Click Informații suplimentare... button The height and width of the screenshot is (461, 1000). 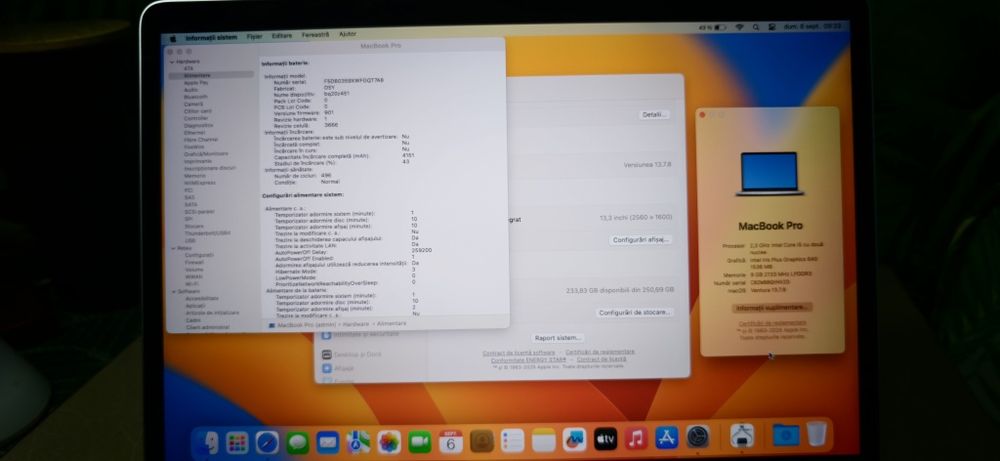(772, 307)
